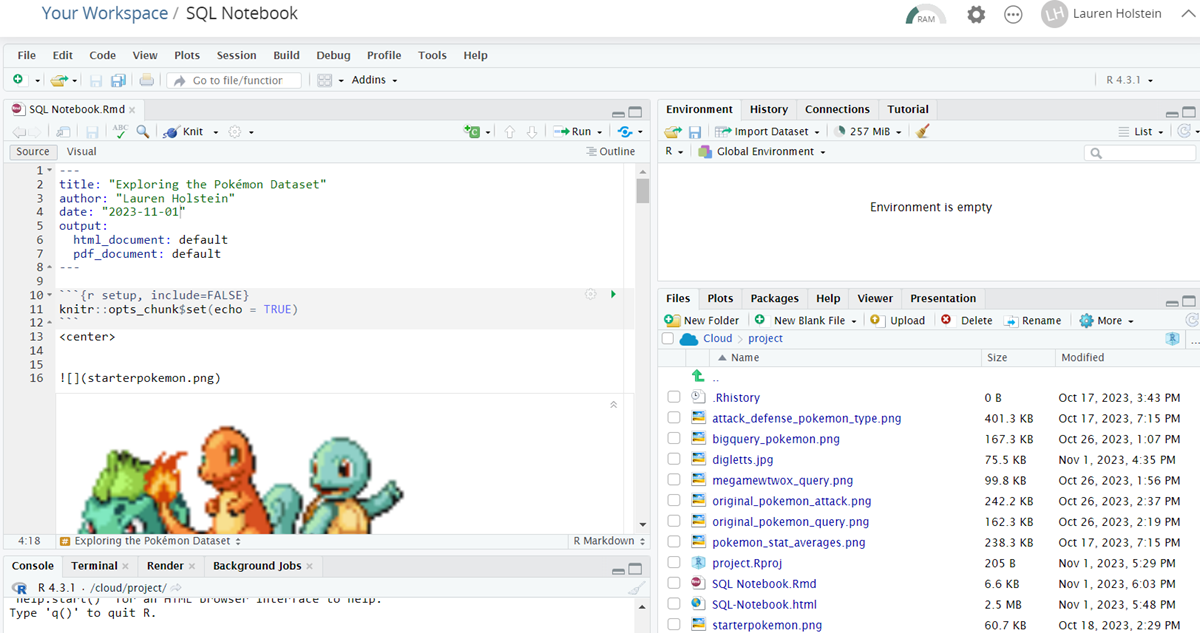This screenshot has height=633, width=1200.
Task: Refresh the Environment pane
Action: 1184,131
